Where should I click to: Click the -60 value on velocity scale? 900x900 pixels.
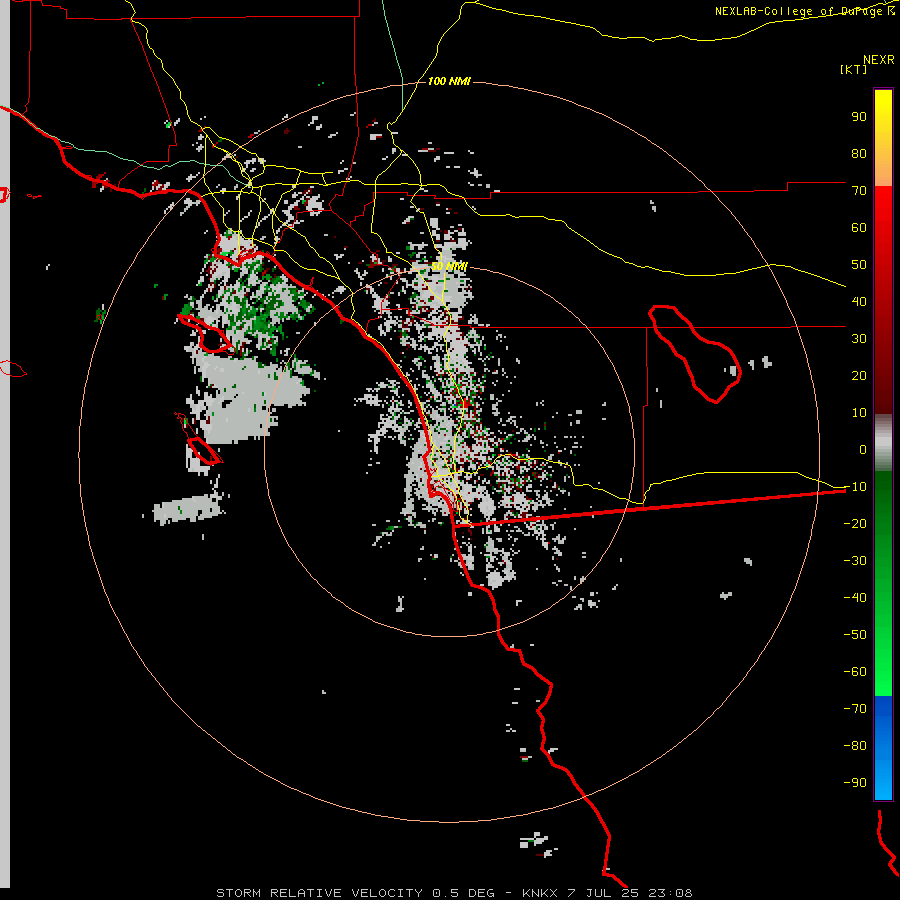click(855, 672)
